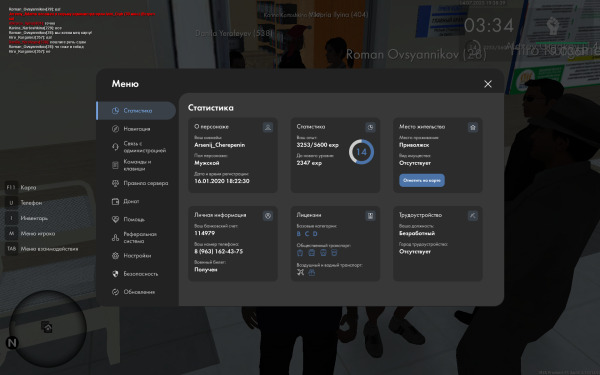Select the Статистика sidebar tab
This screenshot has width=600, height=375.
(x=136, y=111)
